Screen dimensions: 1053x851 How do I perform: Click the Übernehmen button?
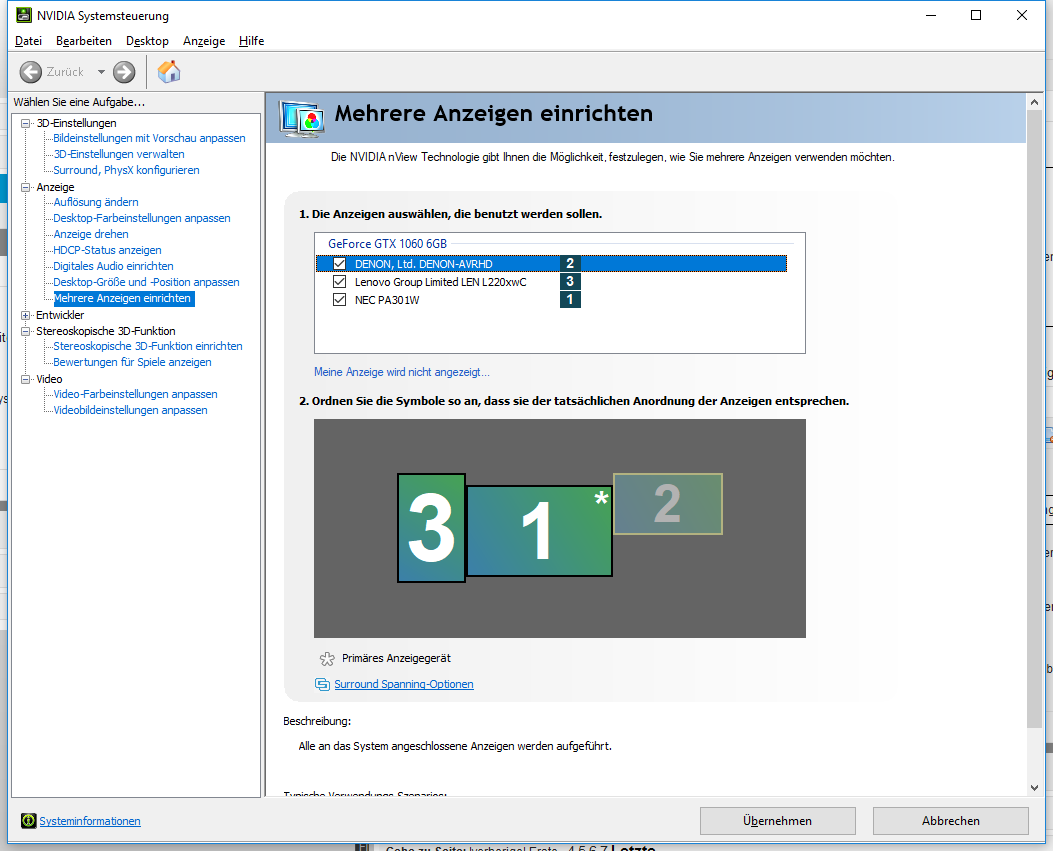778,821
